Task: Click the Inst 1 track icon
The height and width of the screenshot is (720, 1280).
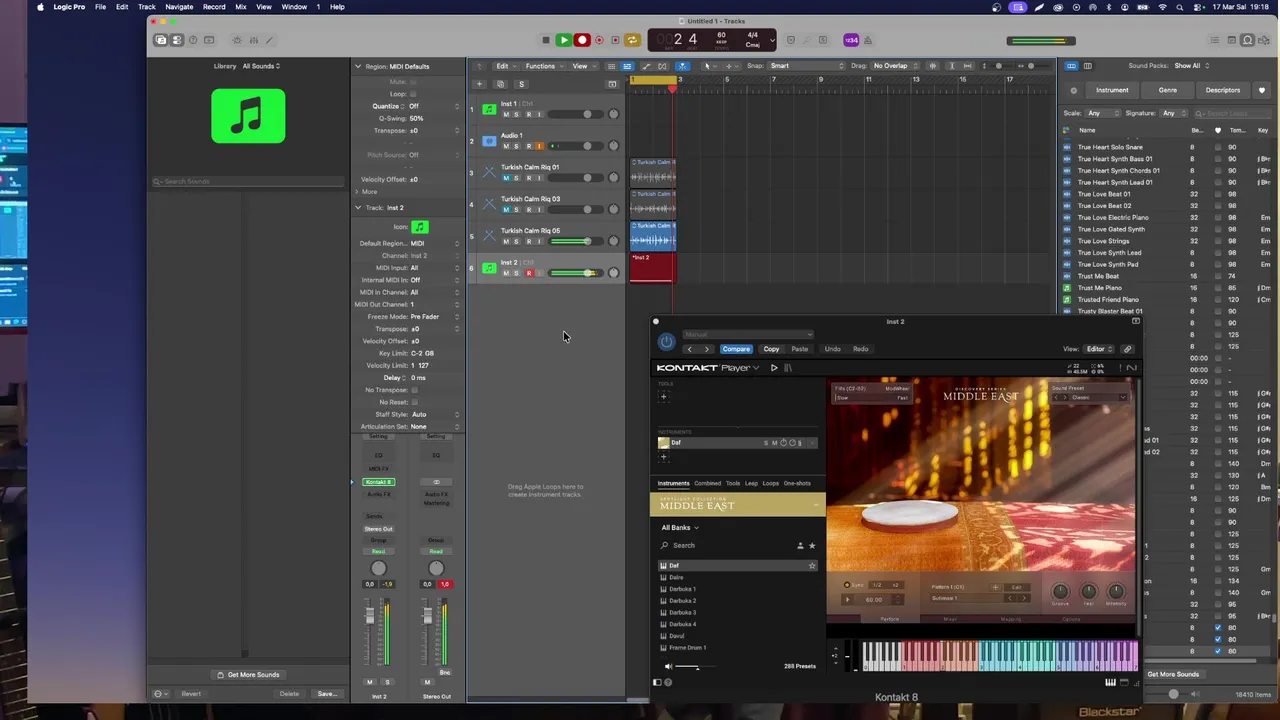Action: (489, 109)
